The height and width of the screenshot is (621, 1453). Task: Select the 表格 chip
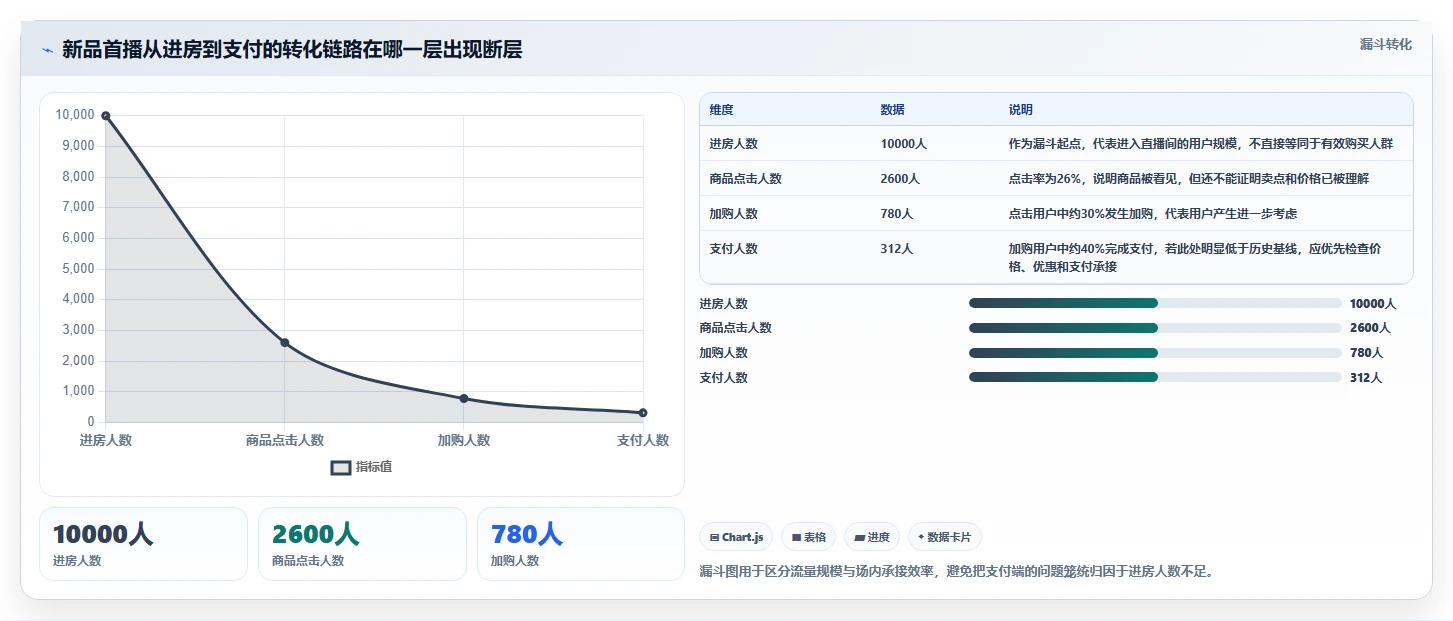pos(809,537)
